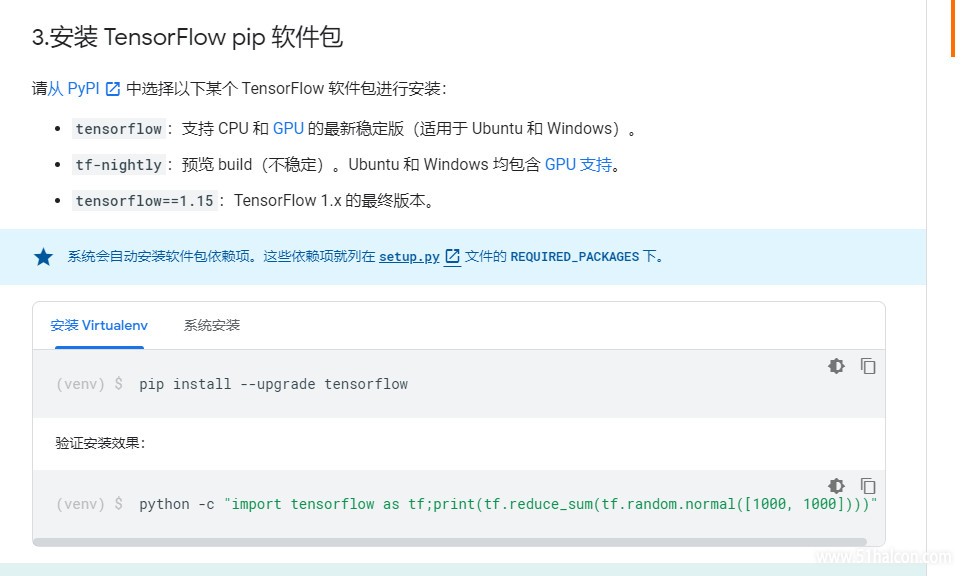Click the blue star note icon
This screenshot has width=963, height=576.
(x=44, y=257)
